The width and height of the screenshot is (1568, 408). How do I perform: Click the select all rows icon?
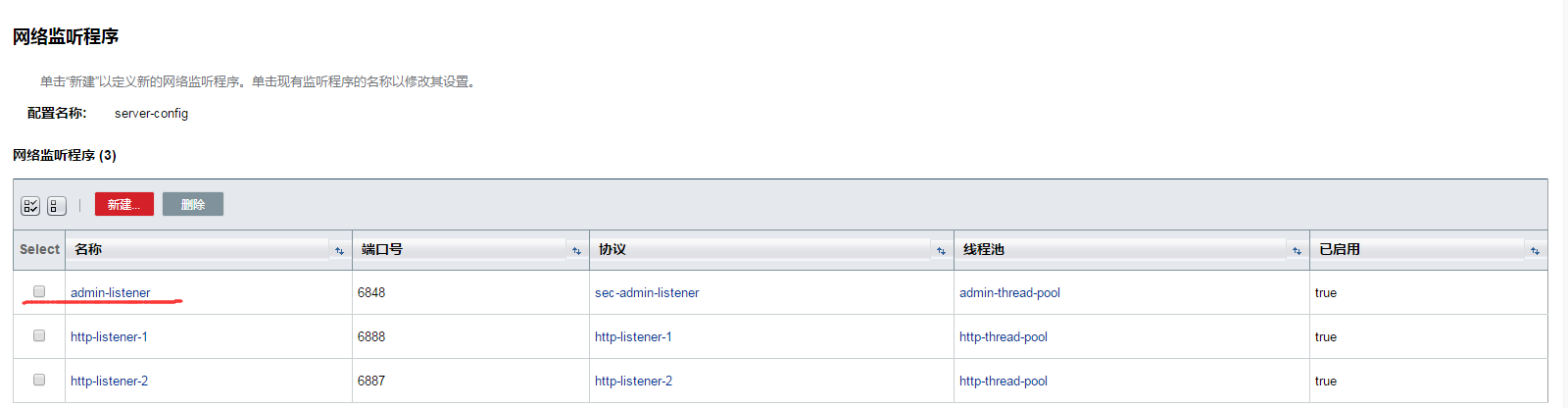(30, 206)
